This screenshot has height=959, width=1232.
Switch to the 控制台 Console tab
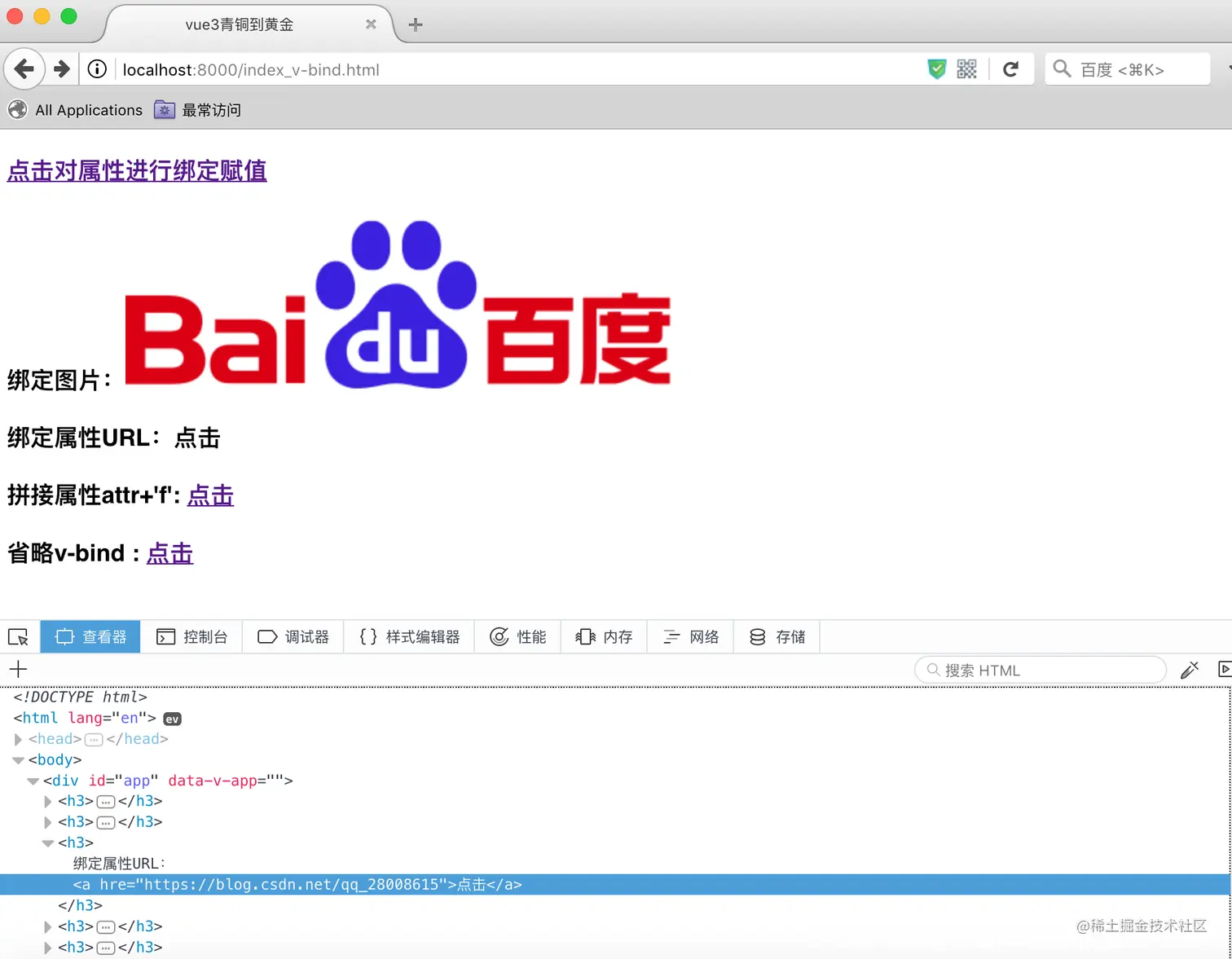point(193,636)
